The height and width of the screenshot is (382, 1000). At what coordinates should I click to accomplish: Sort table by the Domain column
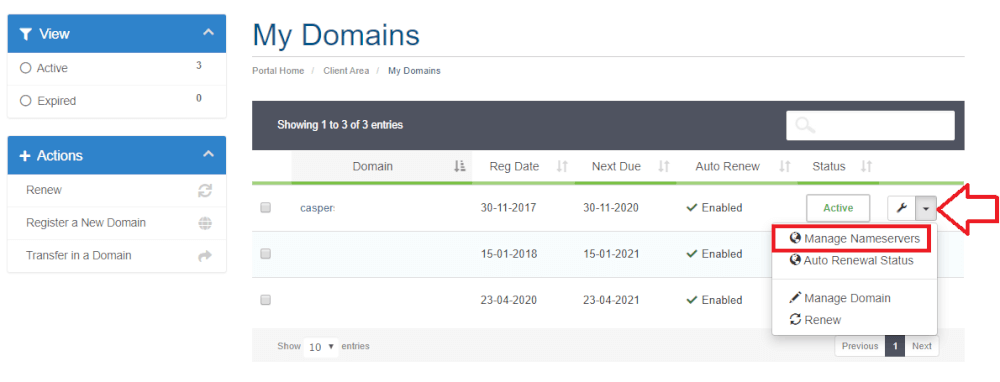tap(382, 166)
